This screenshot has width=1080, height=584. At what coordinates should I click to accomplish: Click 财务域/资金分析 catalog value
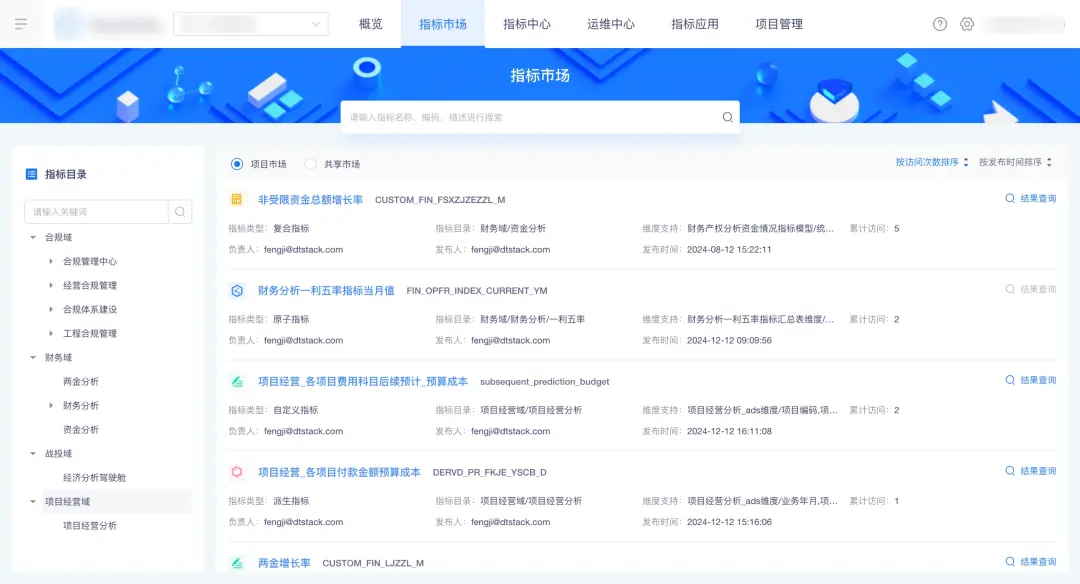point(512,229)
